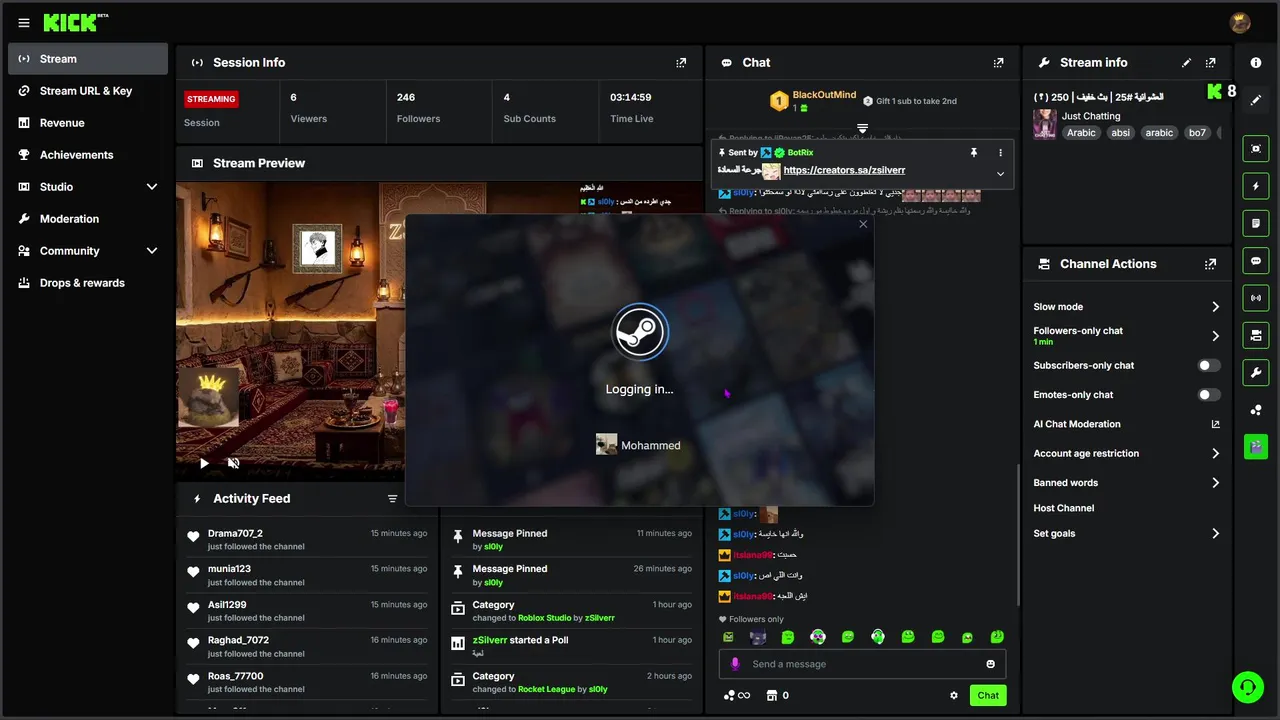Screen dimensions: 1280x720
Task: Click BlackOutMind top gifter name
Action: click(824, 95)
